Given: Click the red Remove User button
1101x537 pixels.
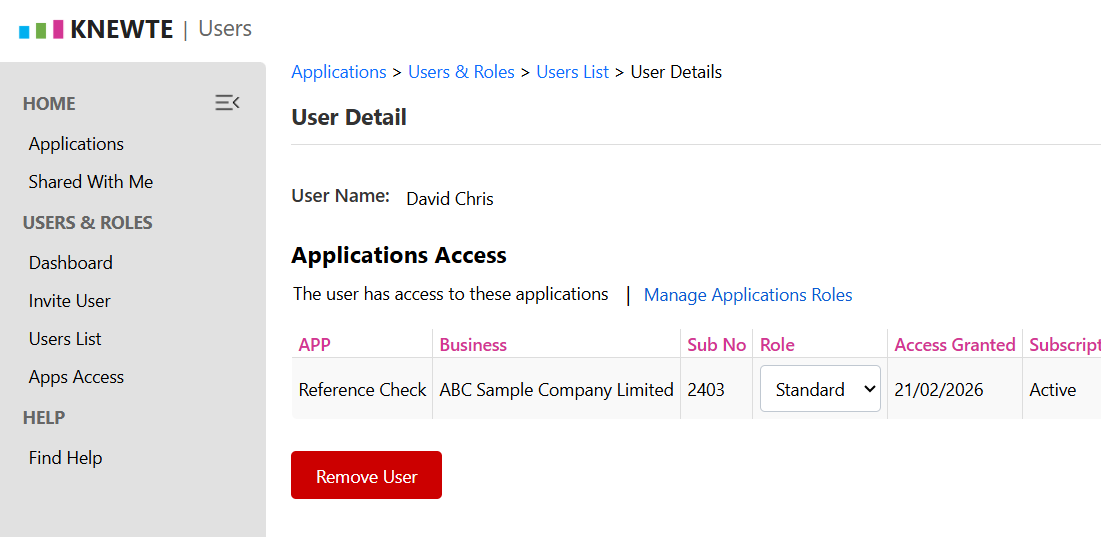Looking at the screenshot, I should pyautogui.click(x=367, y=475).
